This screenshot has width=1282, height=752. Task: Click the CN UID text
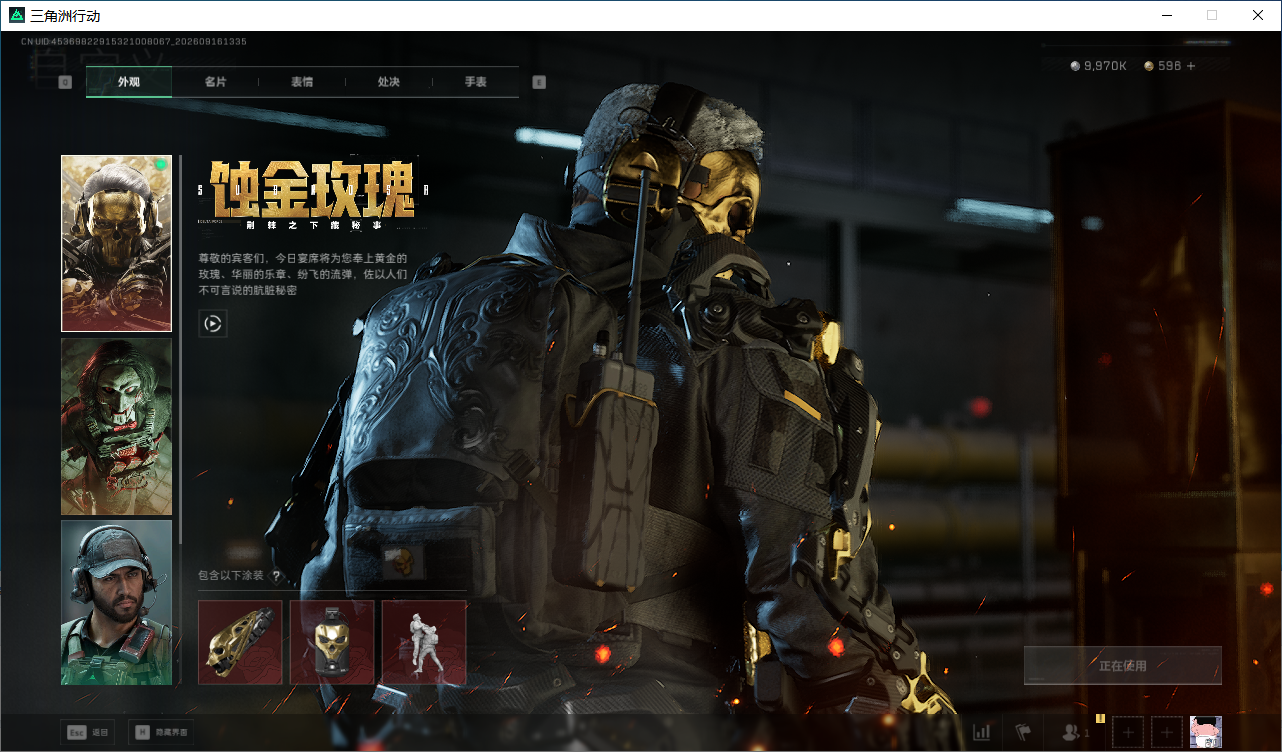[x=134, y=42]
